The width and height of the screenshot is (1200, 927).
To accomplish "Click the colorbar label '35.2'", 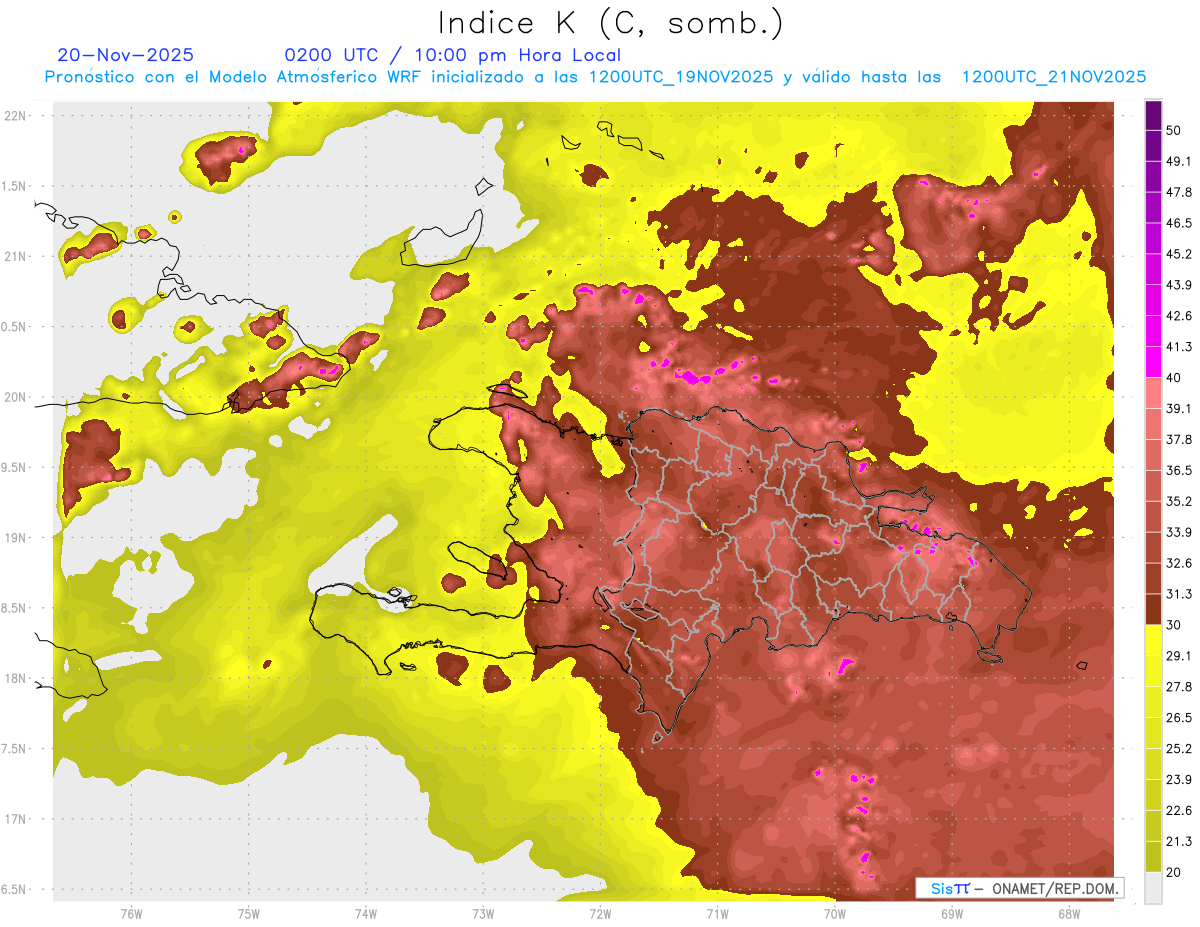I will click(x=1179, y=501).
